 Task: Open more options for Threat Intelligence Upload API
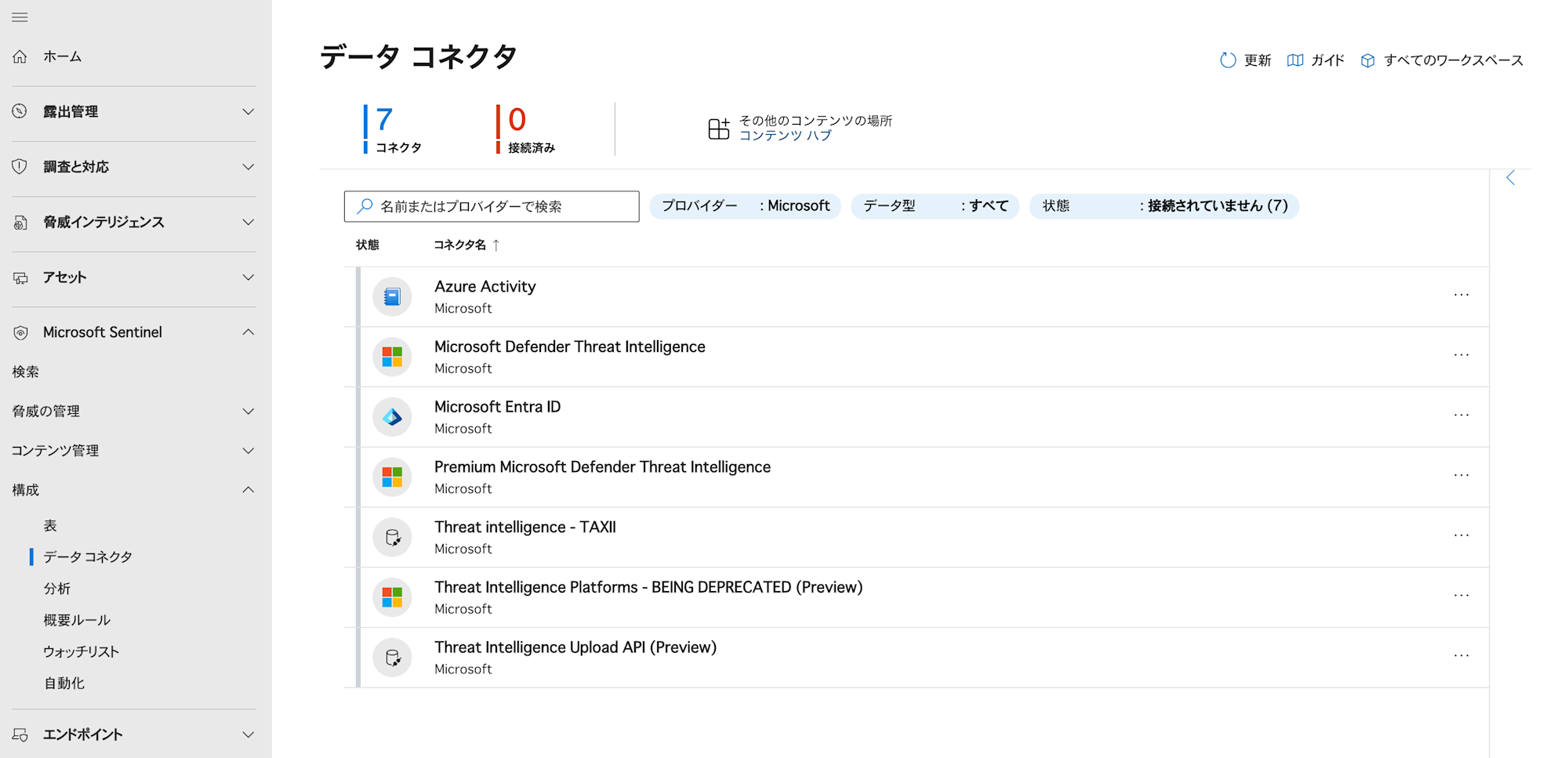(x=1461, y=656)
